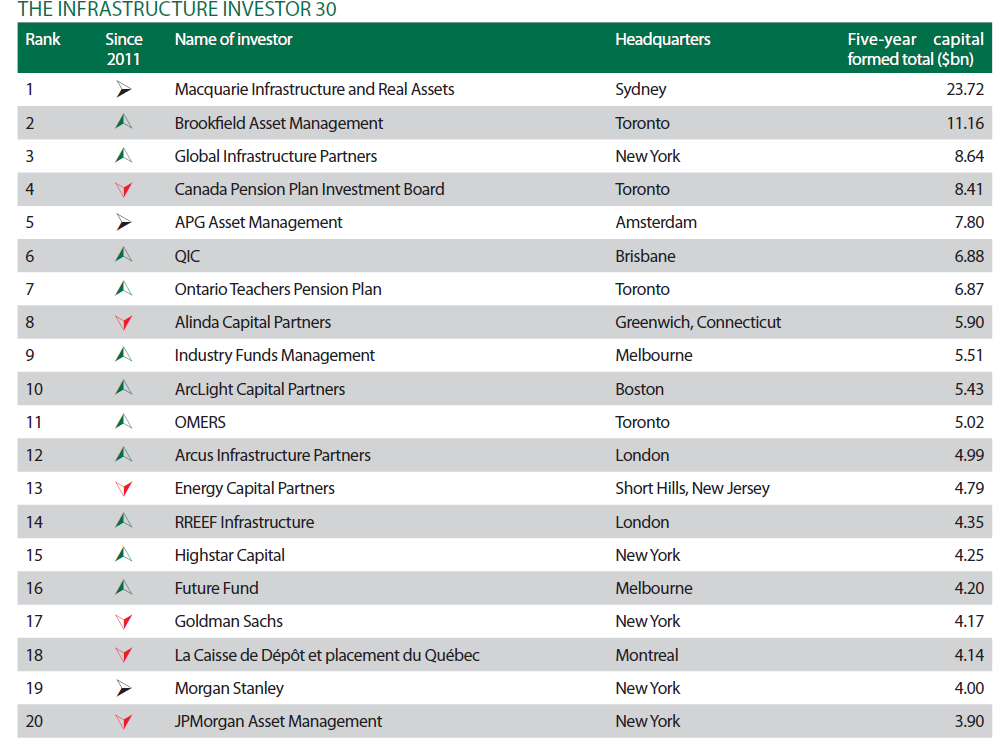Viewport: 1001px width, 739px height.
Task: Click the unchanged arrow icon for APG Asset Management
Action: click(x=124, y=222)
